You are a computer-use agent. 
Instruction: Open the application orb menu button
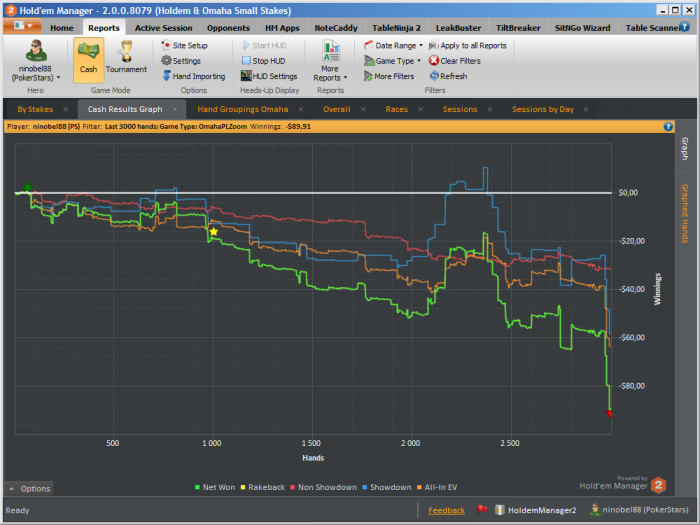22,26
